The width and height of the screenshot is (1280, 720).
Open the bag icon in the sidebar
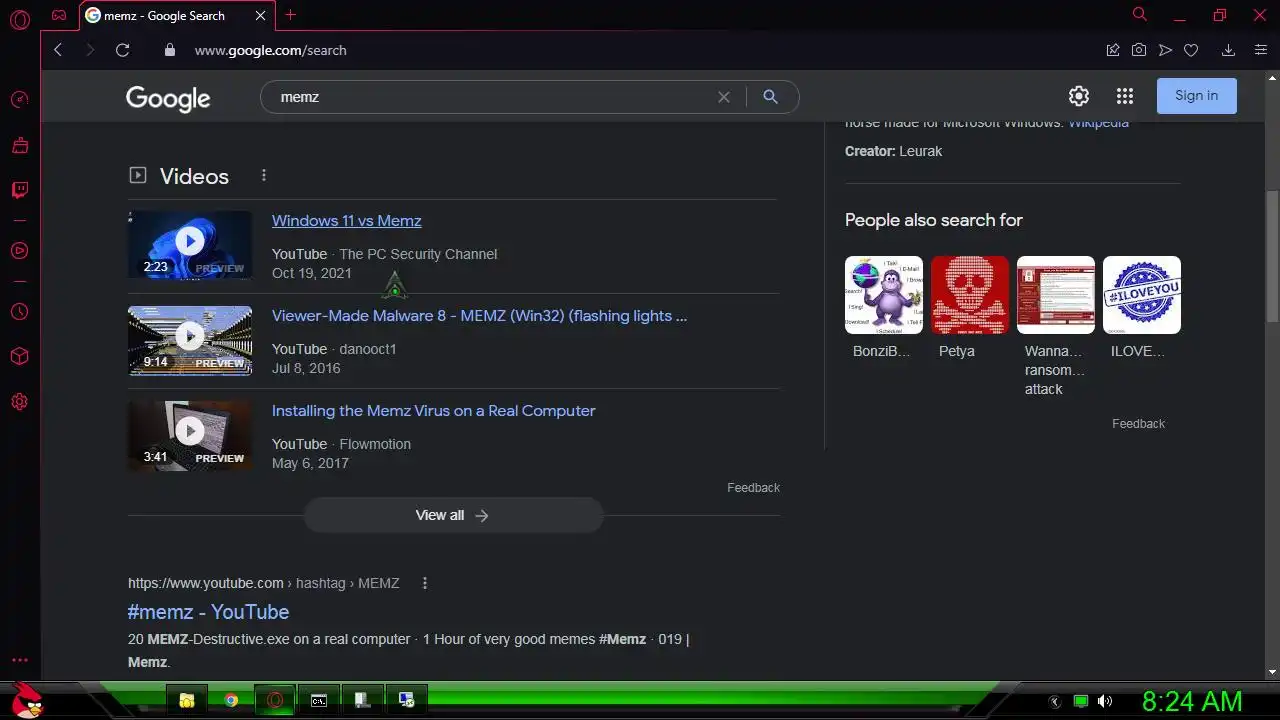(x=19, y=146)
